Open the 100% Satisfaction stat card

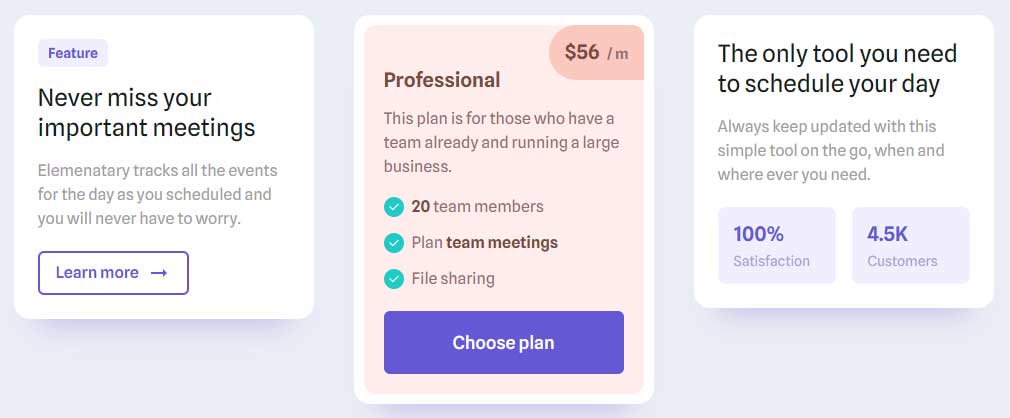point(777,245)
